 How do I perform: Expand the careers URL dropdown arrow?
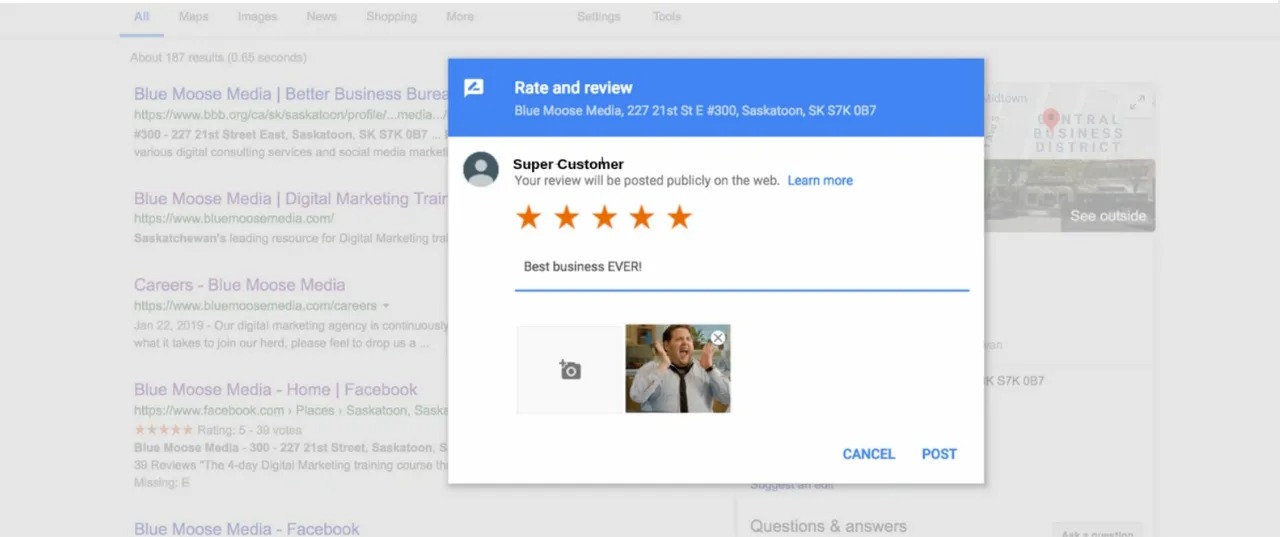tap(386, 305)
